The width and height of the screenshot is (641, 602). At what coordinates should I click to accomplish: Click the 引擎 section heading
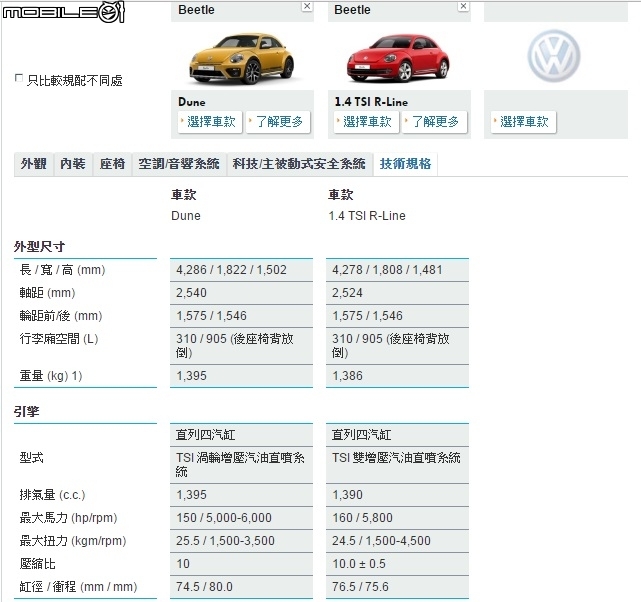[x=27, y=412]
